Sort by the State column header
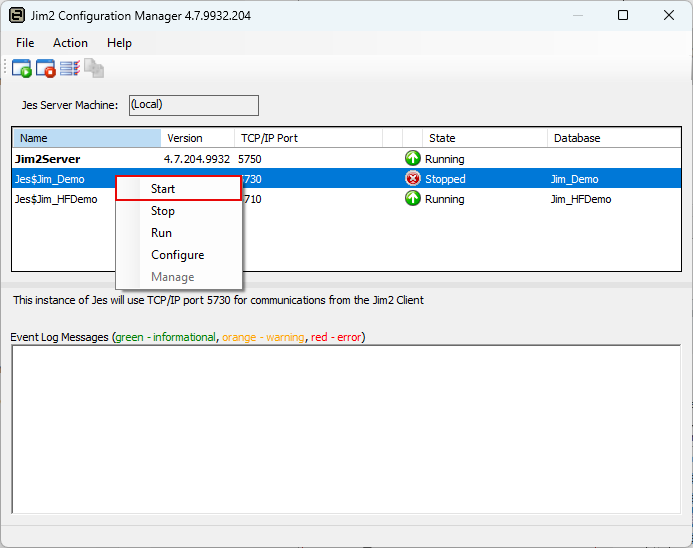This screenshot has width=693, height=548. (485, 138)
